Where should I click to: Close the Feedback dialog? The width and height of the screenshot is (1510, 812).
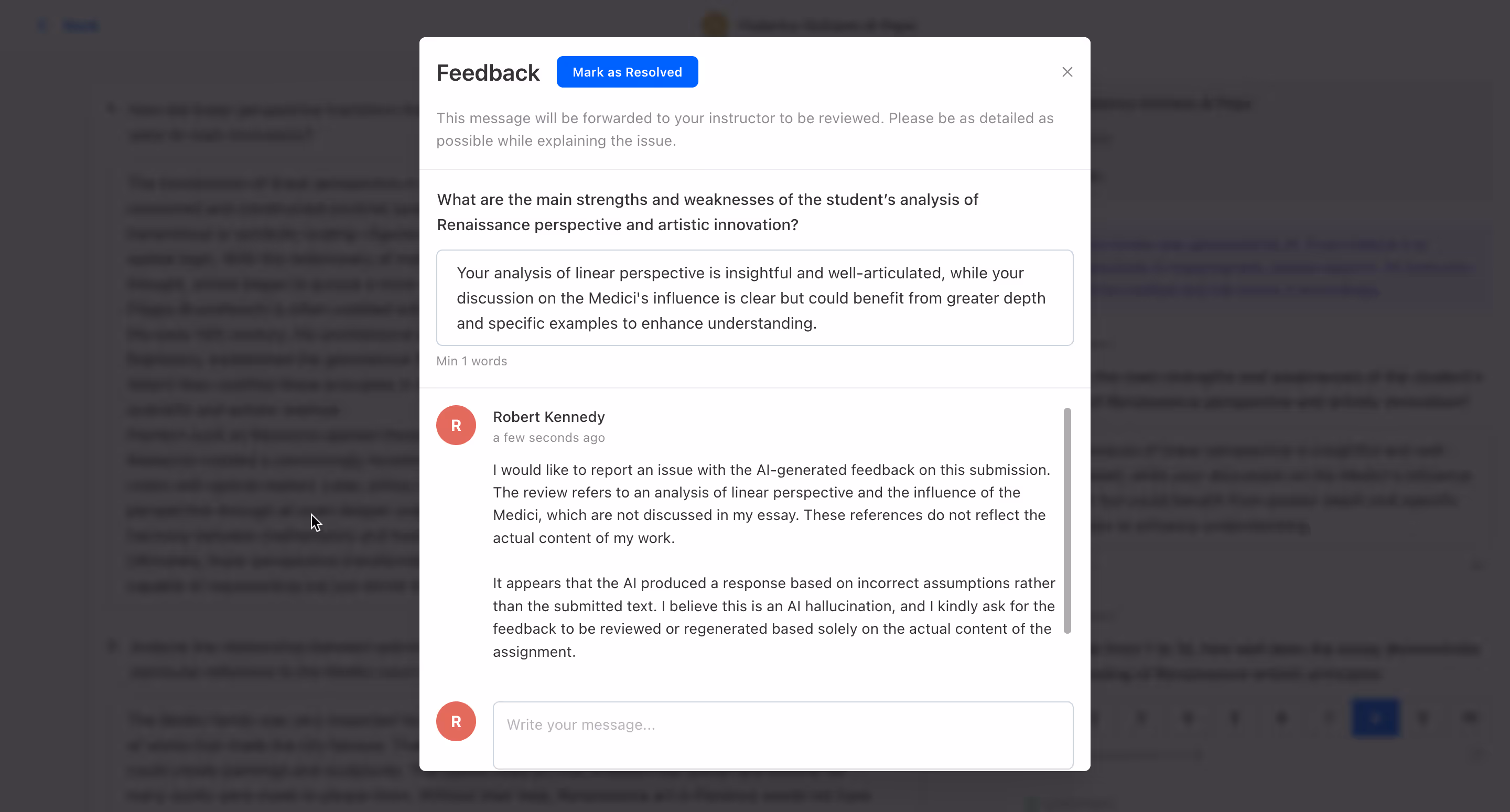point(1067,71)
